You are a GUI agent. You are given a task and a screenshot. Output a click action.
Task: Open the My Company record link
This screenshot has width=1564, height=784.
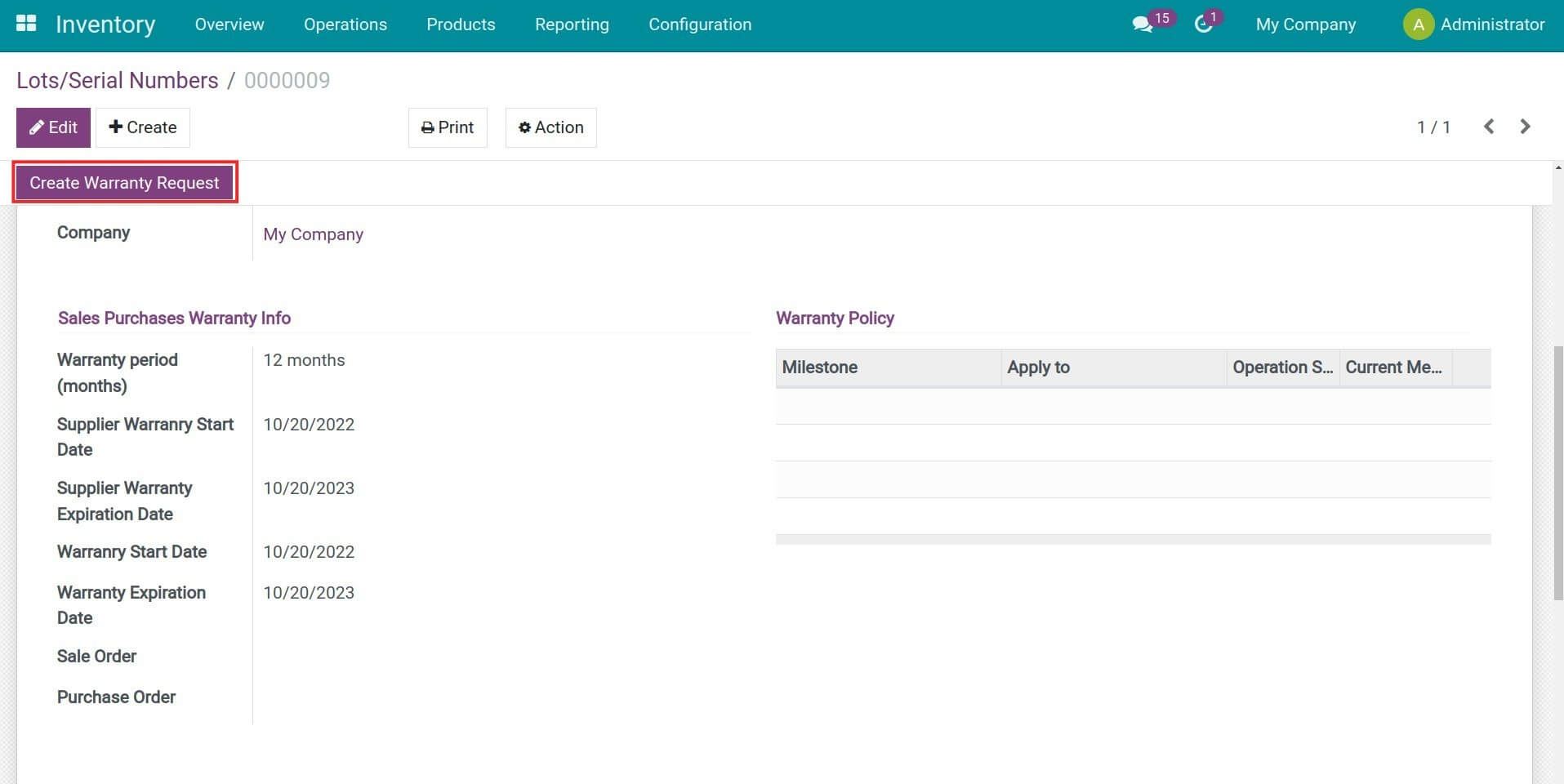(313, 234)
